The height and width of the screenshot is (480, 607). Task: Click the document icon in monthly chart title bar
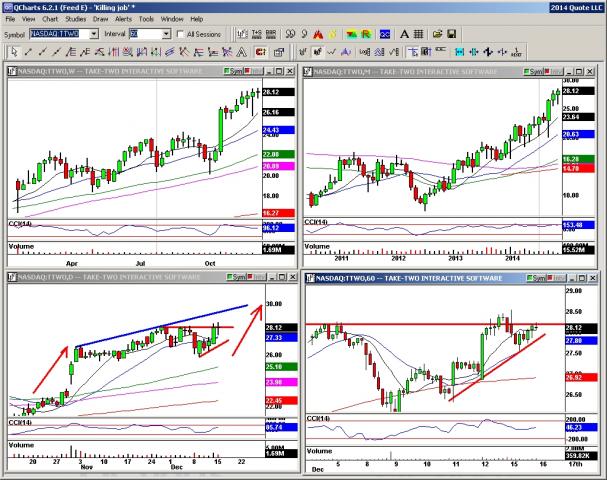(x=308, y=71)
